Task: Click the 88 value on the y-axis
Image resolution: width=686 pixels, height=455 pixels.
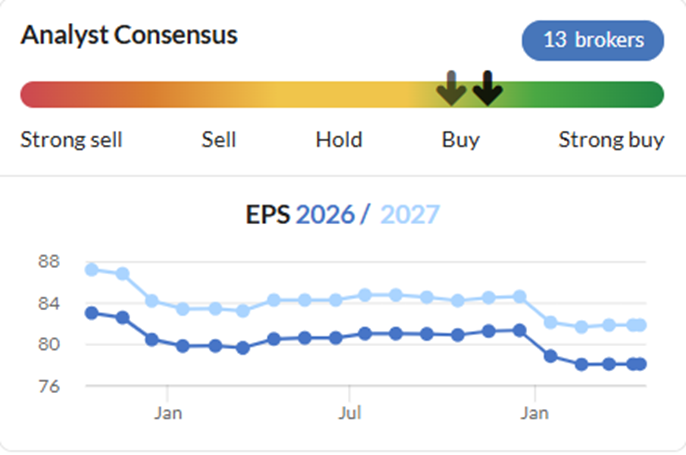Action: (x=49, y=262)
